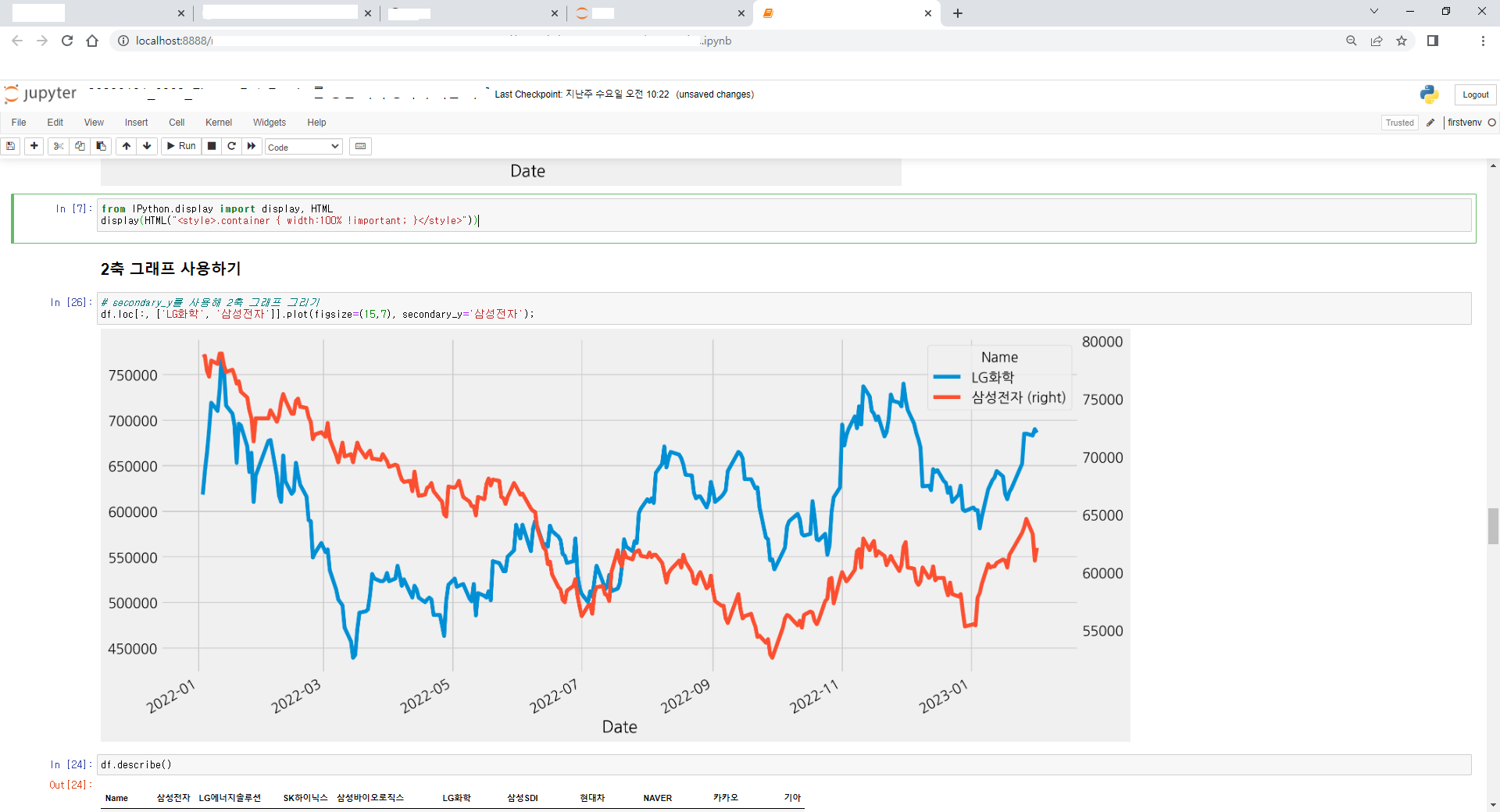1500x812 pixels.
Task: Click the localhost:8888 address bar
Action: tap(727, 41)
